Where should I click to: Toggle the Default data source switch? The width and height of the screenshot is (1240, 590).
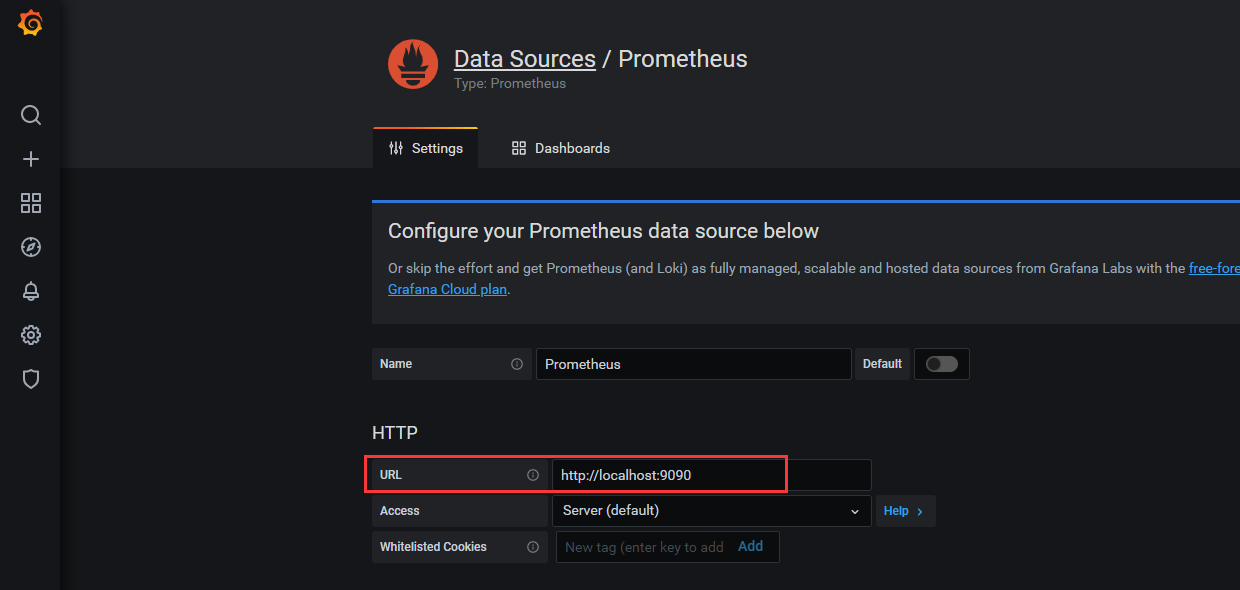(x=941, y=364)
